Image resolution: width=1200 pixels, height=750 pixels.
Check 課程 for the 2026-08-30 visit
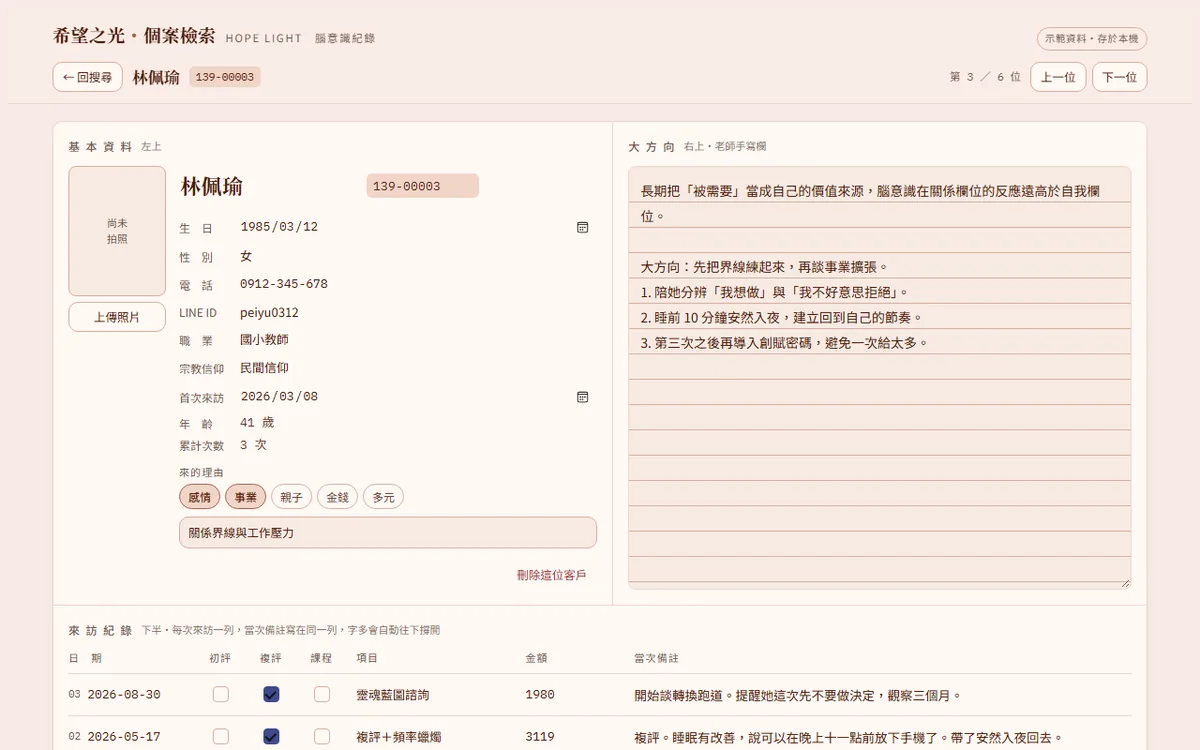coord(322,694)
